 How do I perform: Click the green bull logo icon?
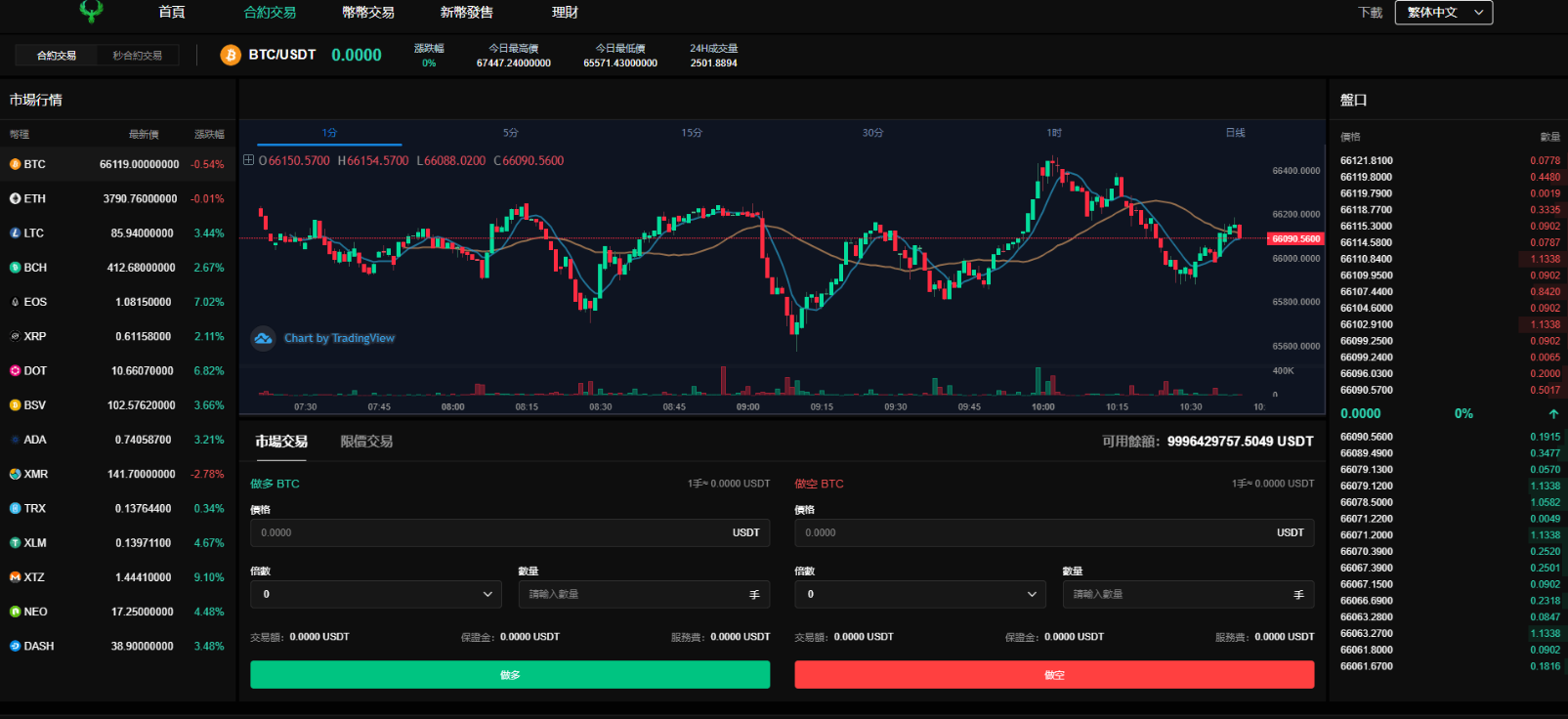click(x=91, y=12)
